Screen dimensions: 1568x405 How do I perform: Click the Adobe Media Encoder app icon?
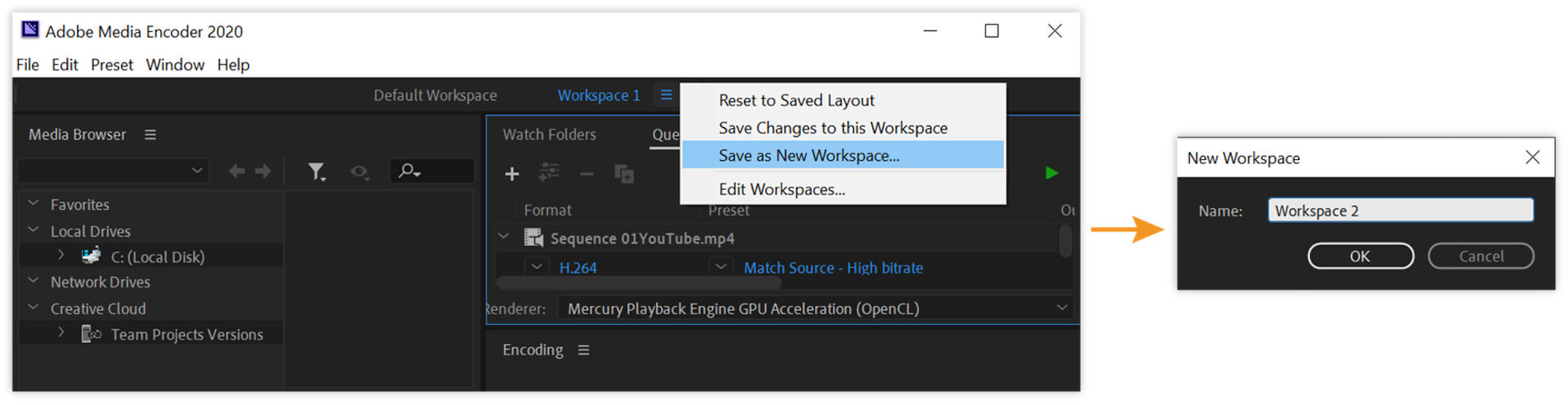pos(30,30)
